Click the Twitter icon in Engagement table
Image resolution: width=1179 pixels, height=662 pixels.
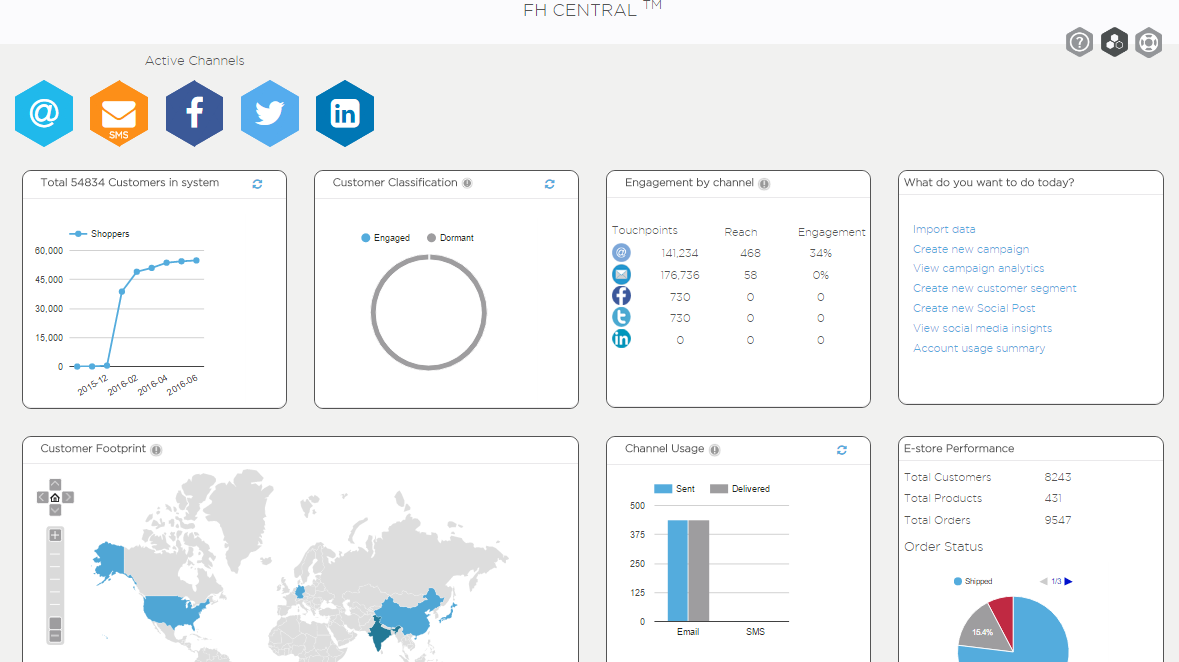[621, 317]
